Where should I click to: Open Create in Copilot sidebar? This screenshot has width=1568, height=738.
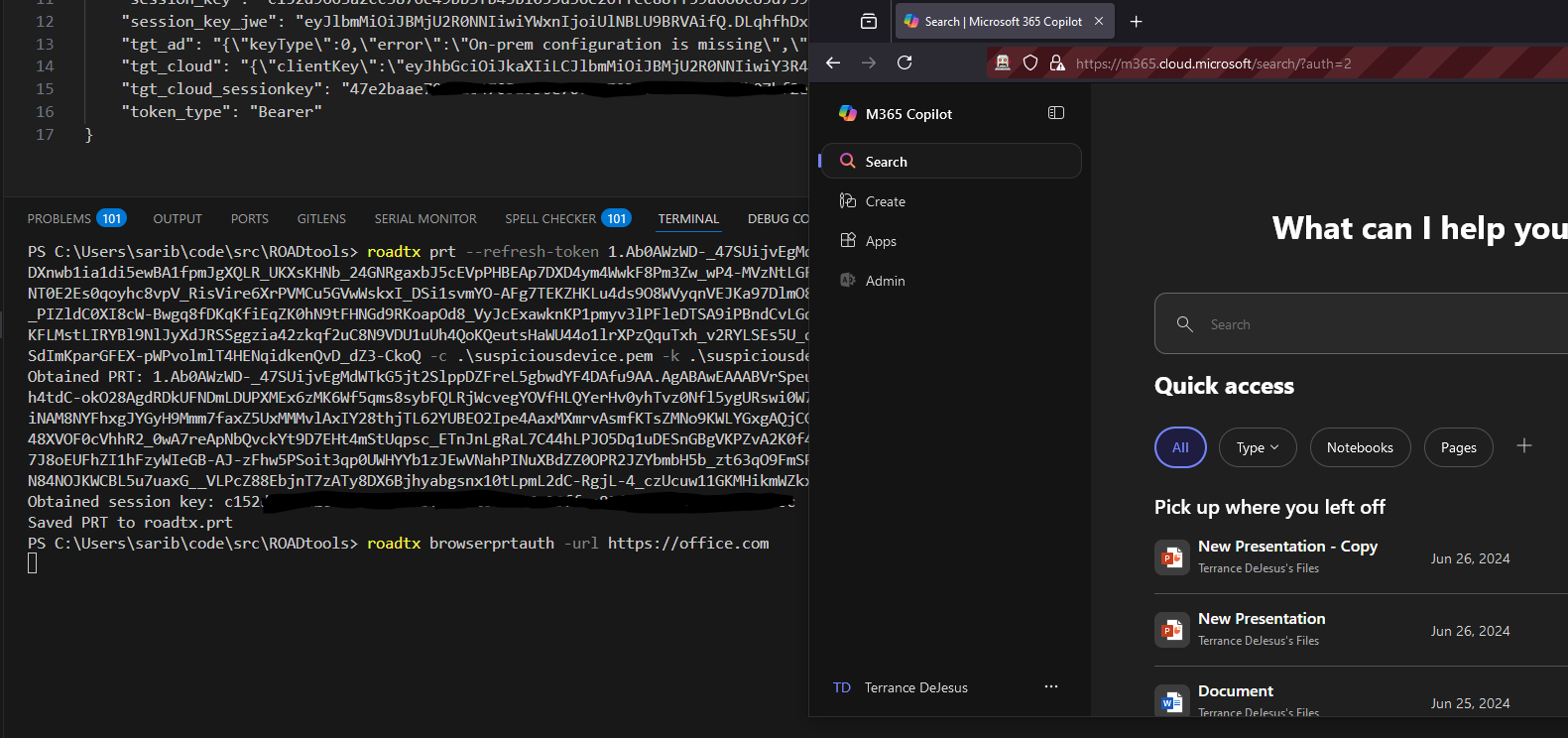885,201
